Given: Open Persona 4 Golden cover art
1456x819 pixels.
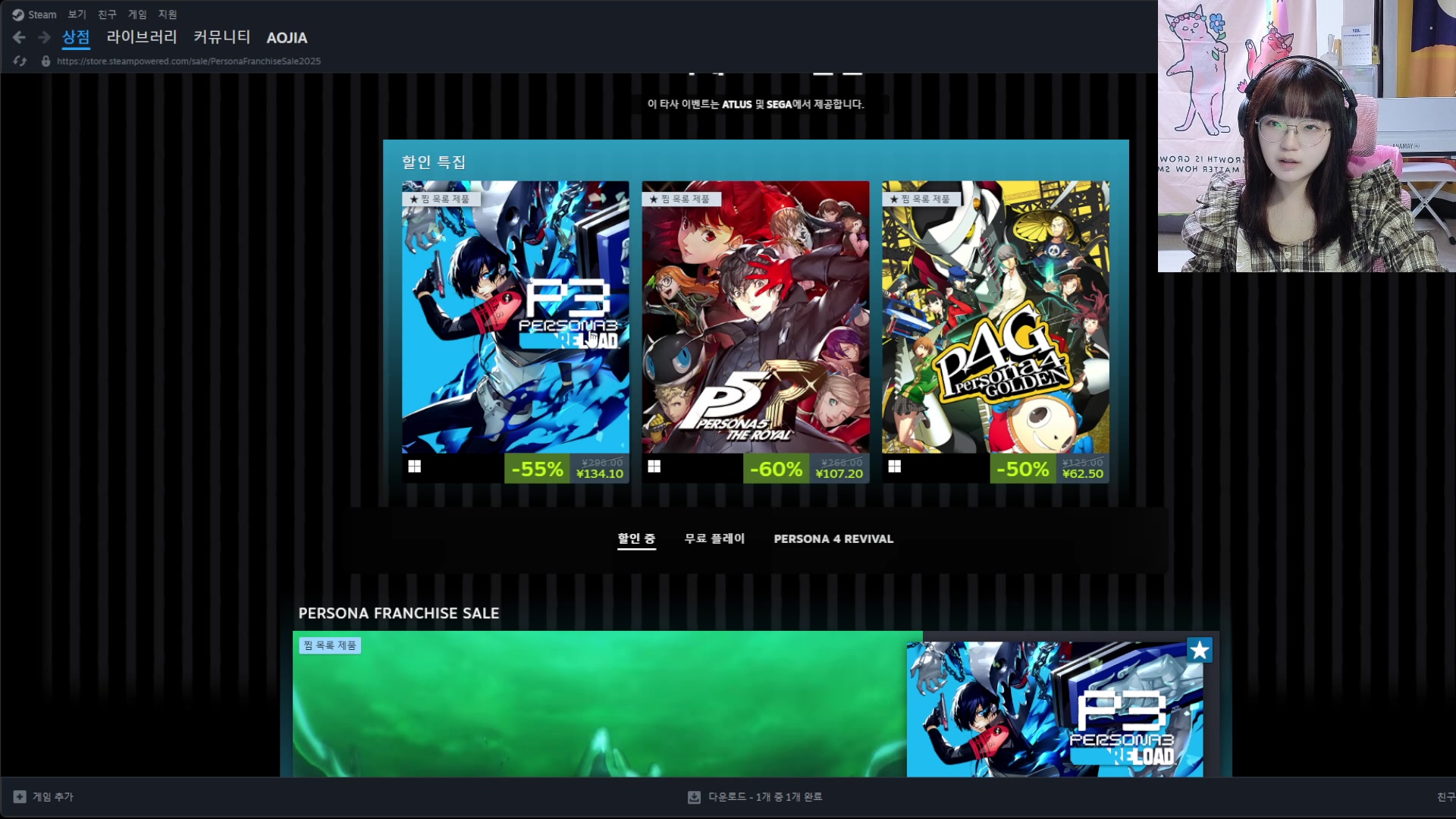Looking at the screenshot, I should 996,317.
